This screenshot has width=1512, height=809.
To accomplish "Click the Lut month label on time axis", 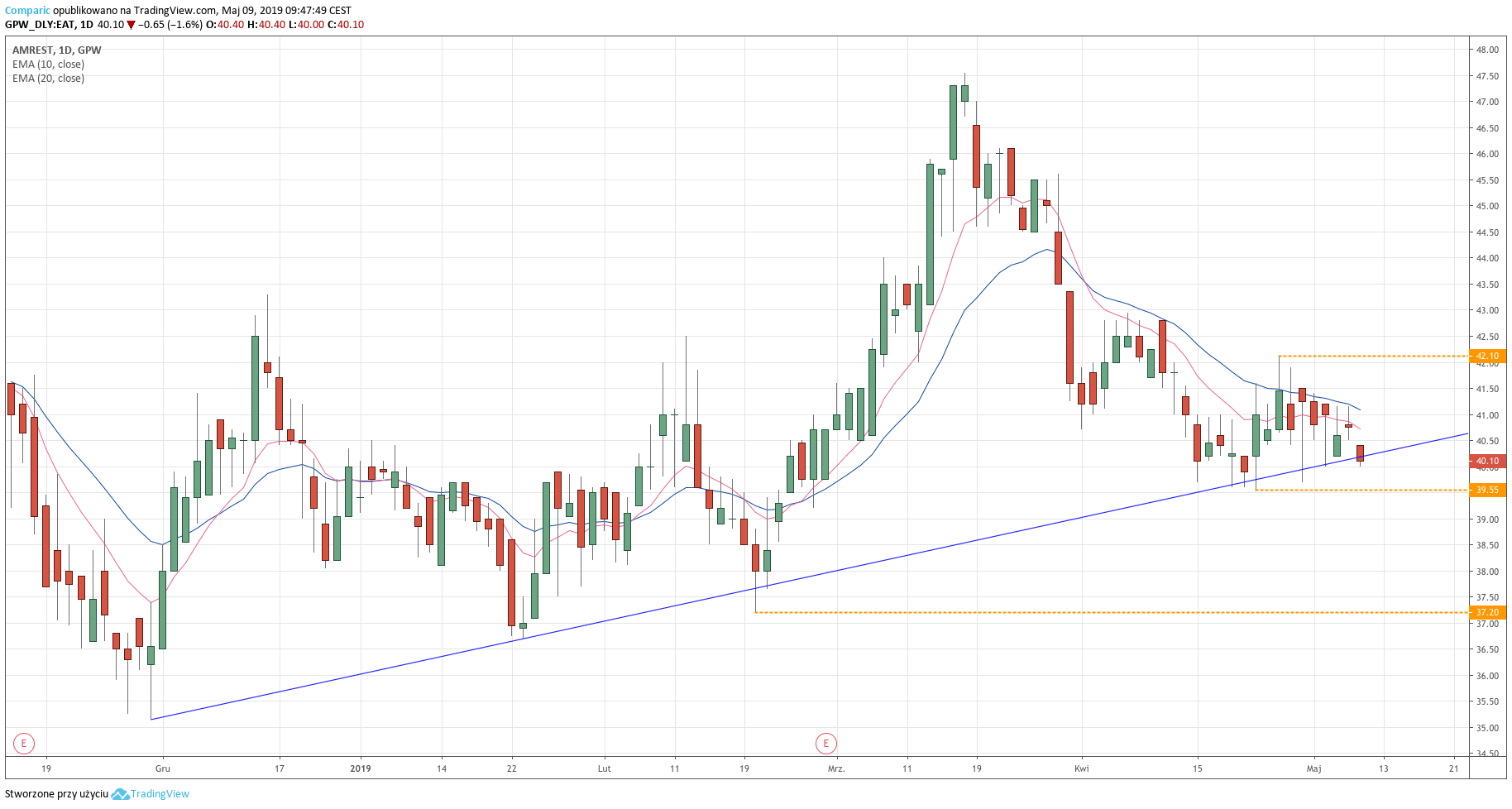I will [x=605, y=768].
